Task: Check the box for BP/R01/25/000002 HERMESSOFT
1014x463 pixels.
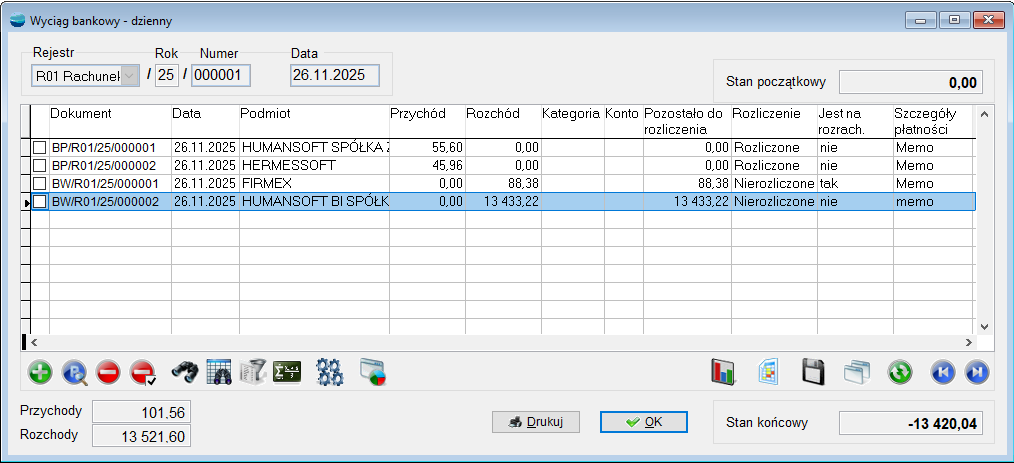Action: point(40,165)
